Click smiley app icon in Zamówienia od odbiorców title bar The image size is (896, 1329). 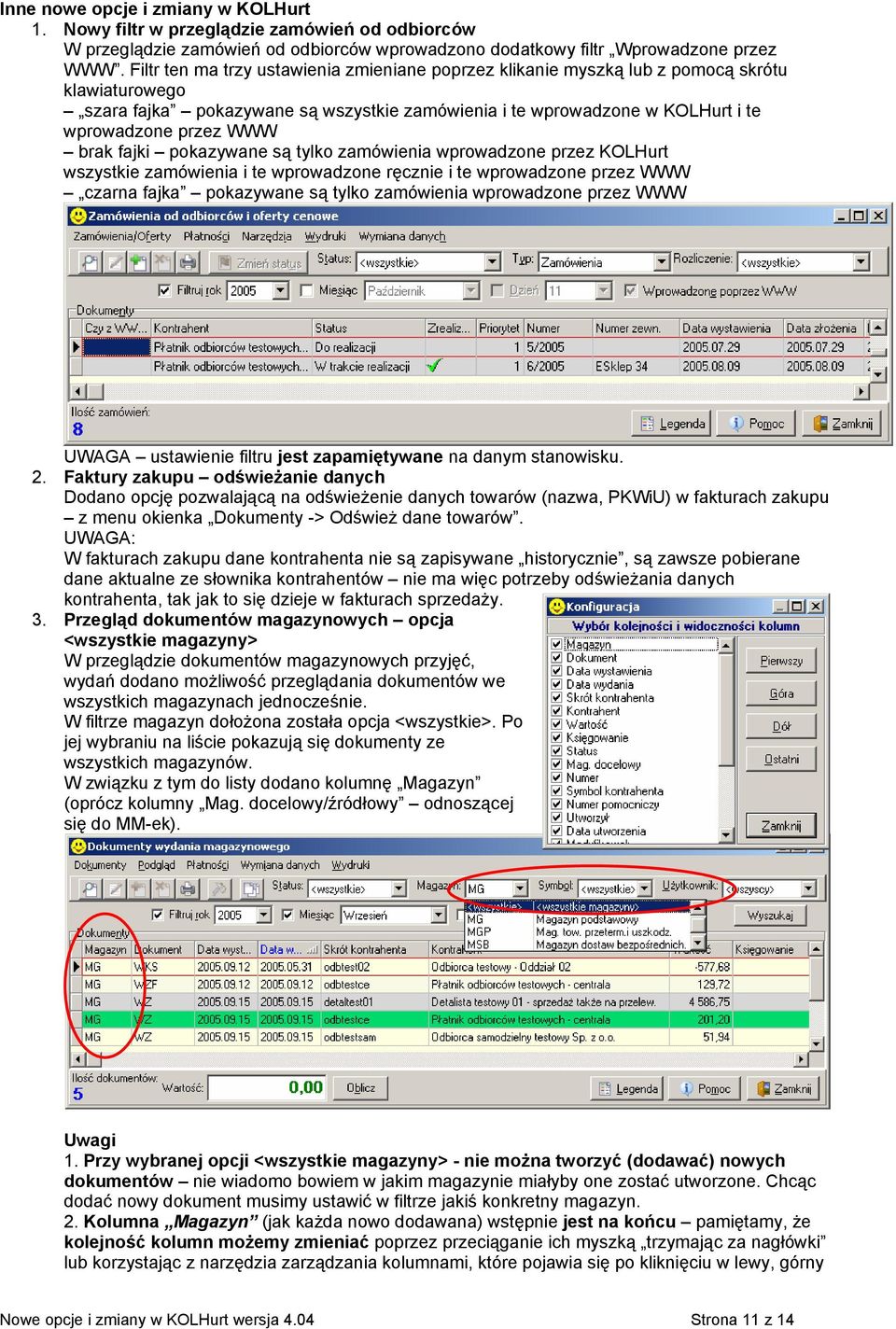point(78,216)
